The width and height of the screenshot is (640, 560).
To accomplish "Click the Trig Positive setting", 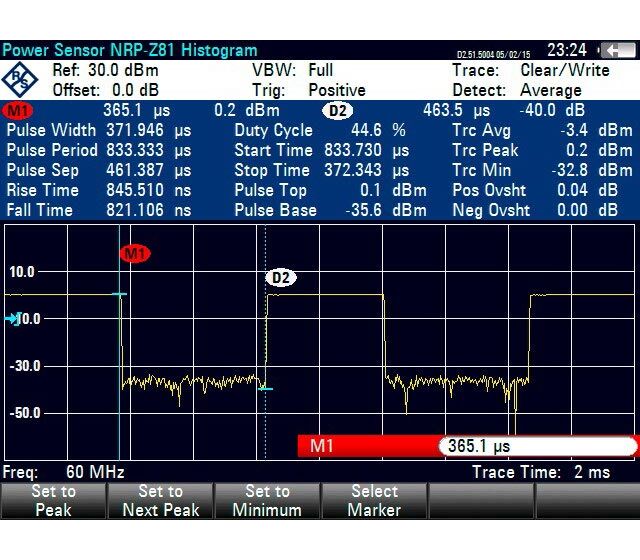I will (x=308, y=90).
